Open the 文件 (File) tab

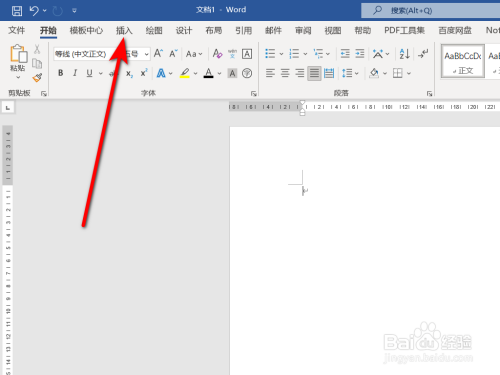click(17, 31)
